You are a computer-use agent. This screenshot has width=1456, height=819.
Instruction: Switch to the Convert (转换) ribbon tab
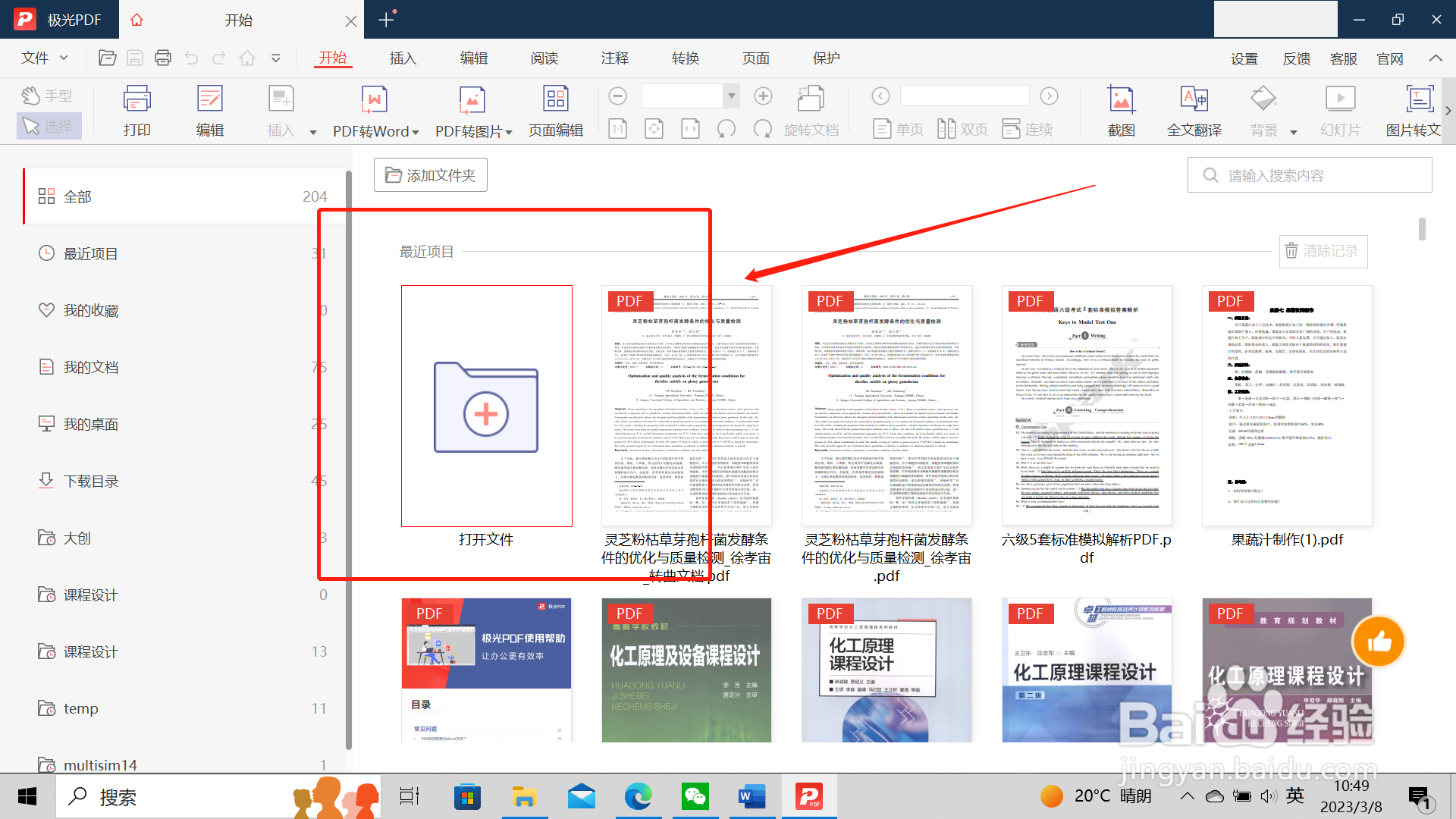pos(685,58)
